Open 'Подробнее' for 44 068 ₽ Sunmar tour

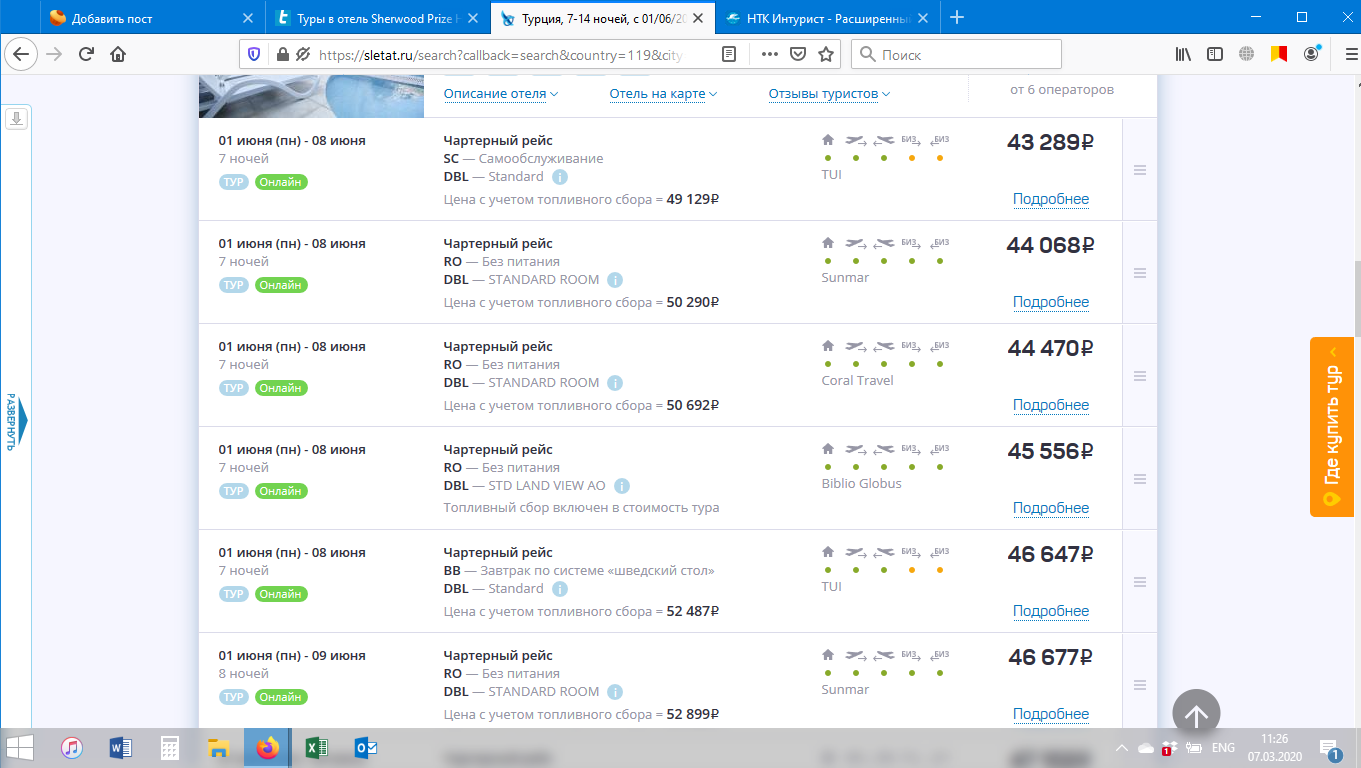click(1051, 302)
